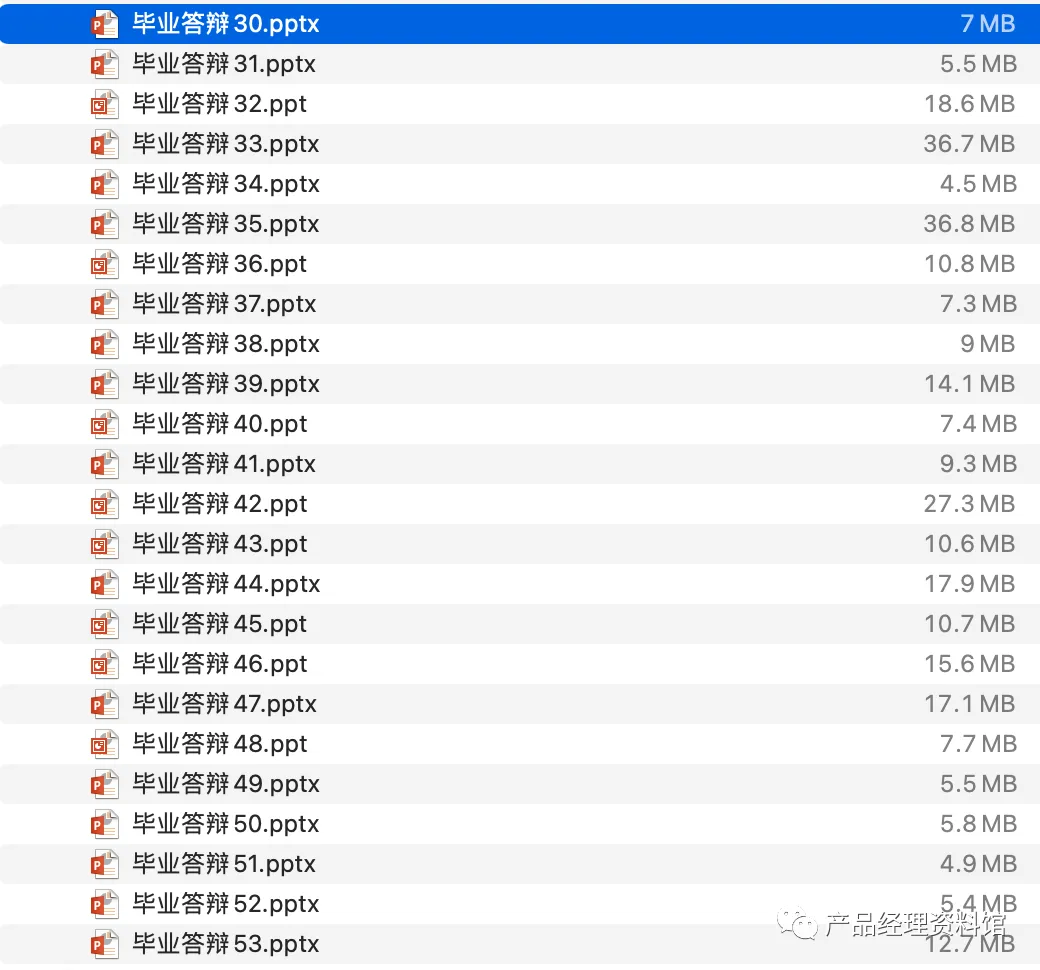Click the 36.7 MB size value
Screen dimensions: 1040x970
click(969, 144)
